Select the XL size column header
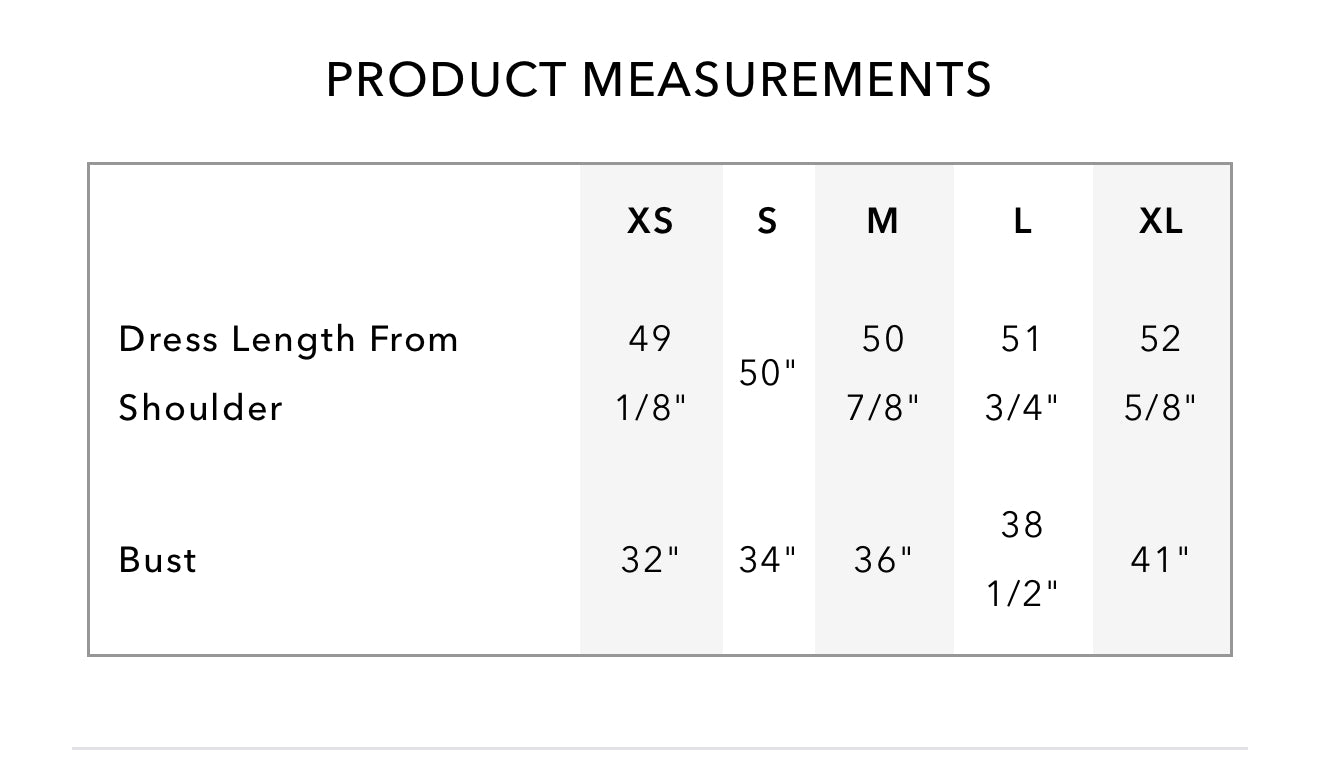 click(x=1161, y=221)
